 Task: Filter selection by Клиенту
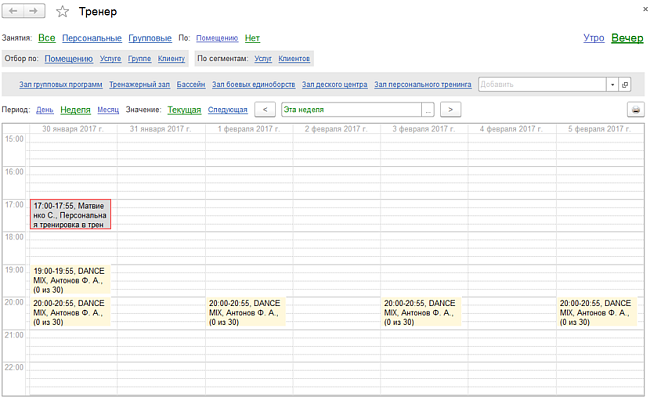171,59
